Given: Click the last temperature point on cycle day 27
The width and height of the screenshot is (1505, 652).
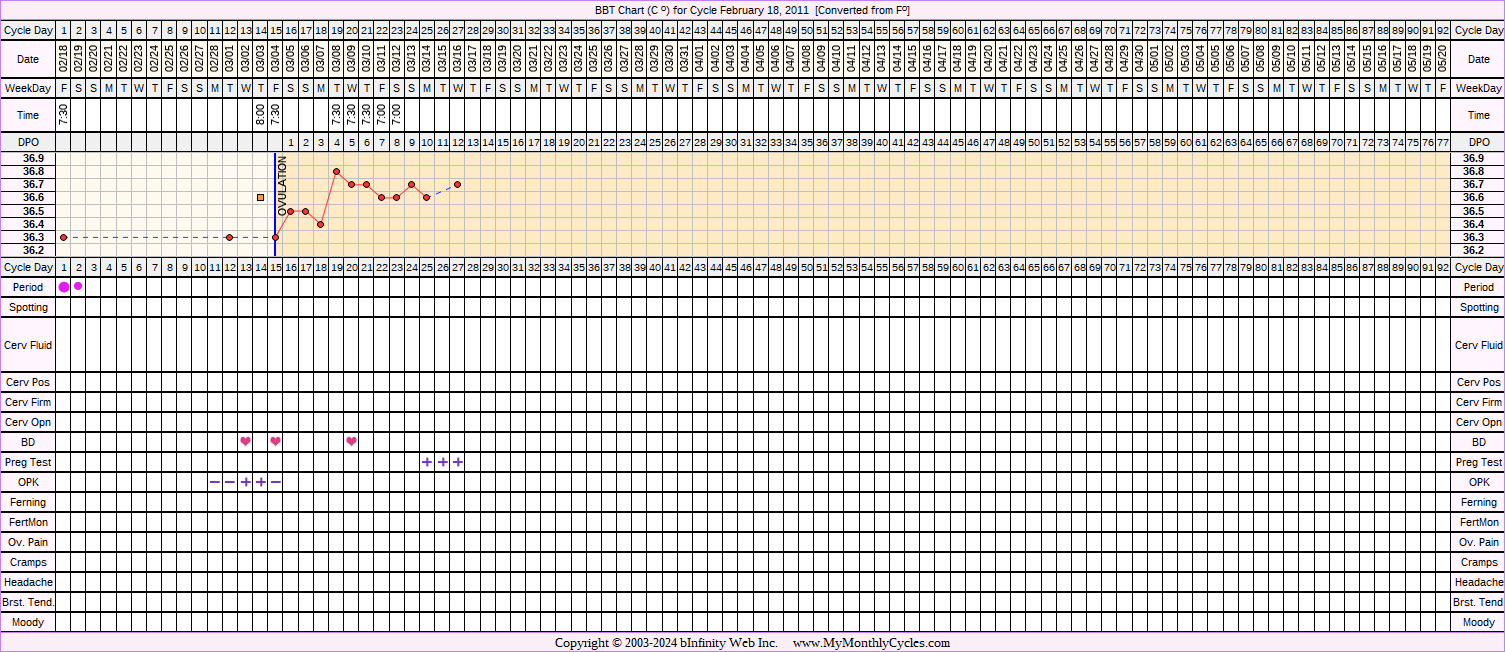Looking at the screenshot, I should (457, 184).
